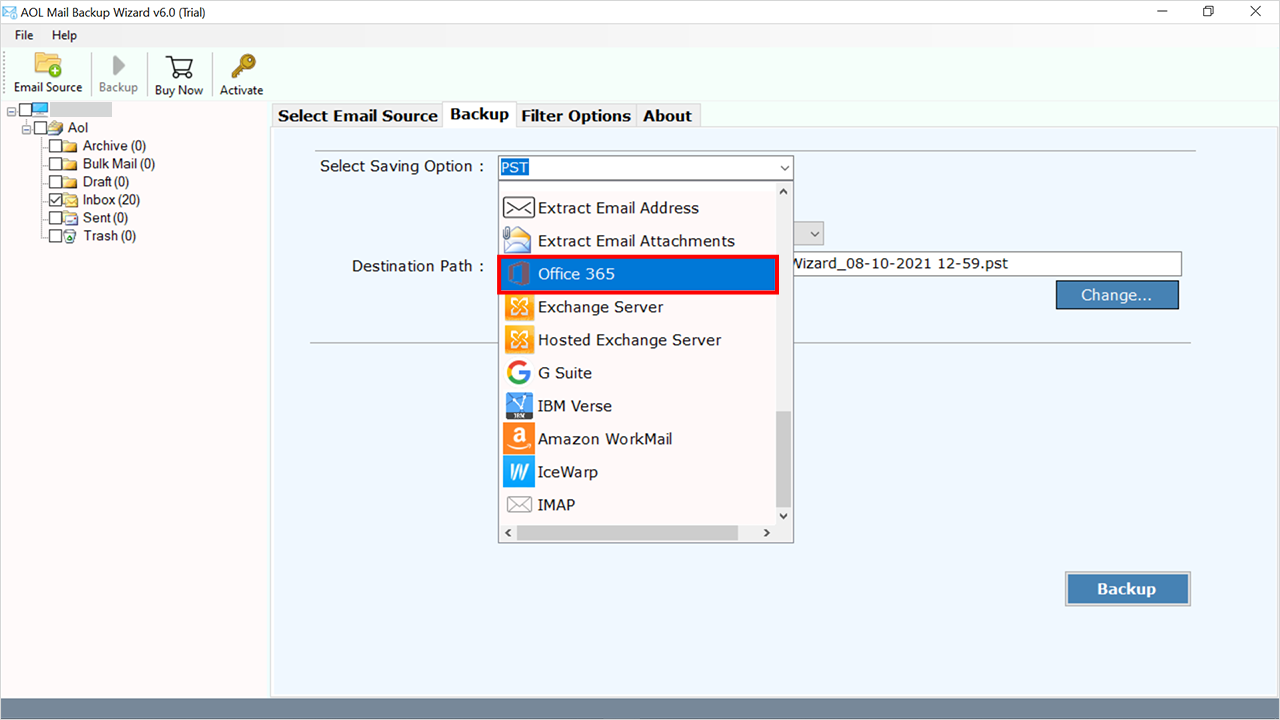Click the Aol tree label
The image size is (1280, 720).
point(78,128)
